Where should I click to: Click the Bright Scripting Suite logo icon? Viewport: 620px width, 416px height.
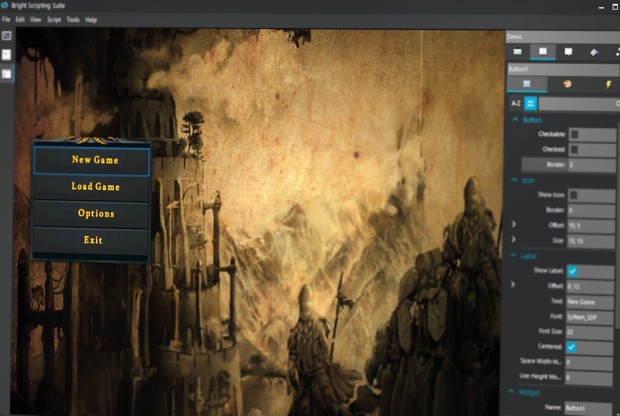(x=5, y=6)
